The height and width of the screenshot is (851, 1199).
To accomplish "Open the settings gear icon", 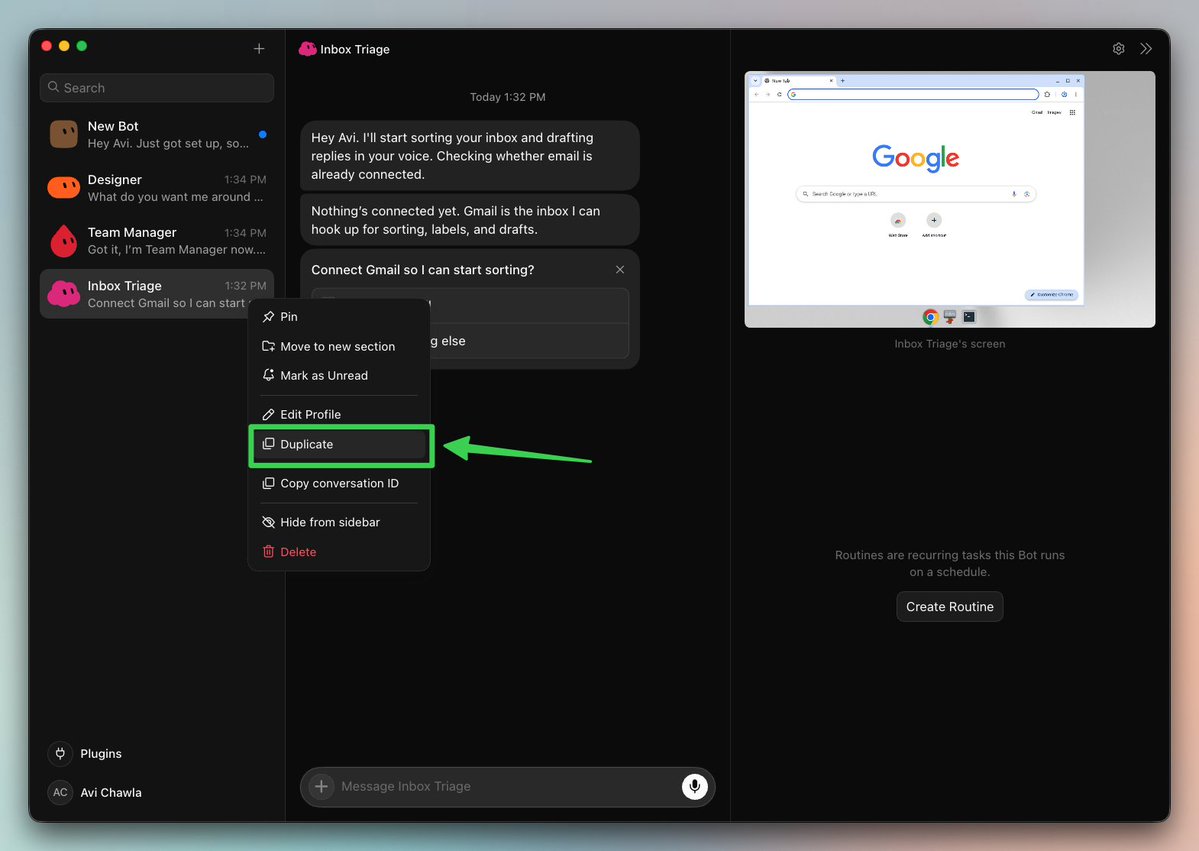I will [1118, 49].
